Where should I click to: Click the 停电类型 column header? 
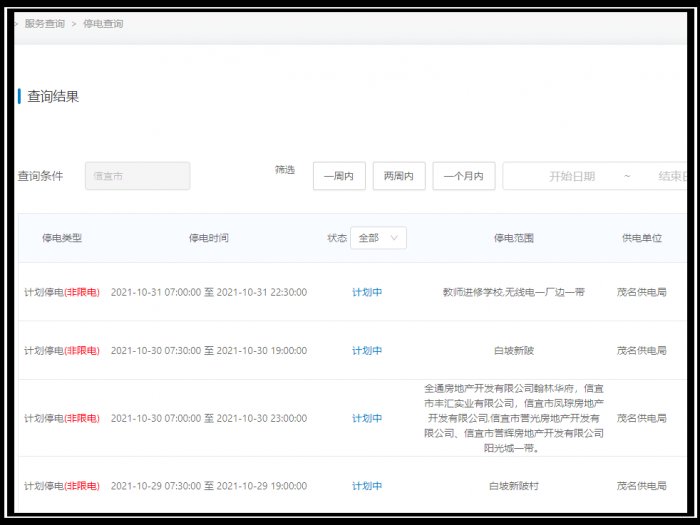62,238
